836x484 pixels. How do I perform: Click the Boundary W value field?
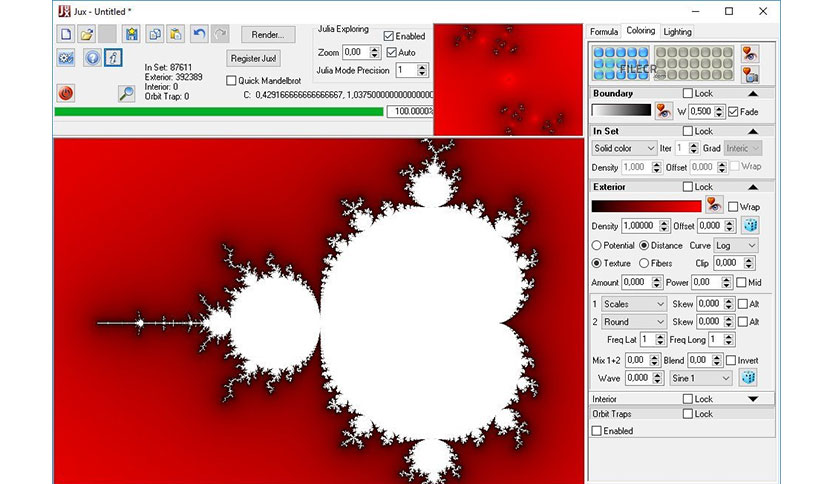[x=702, y=111]
